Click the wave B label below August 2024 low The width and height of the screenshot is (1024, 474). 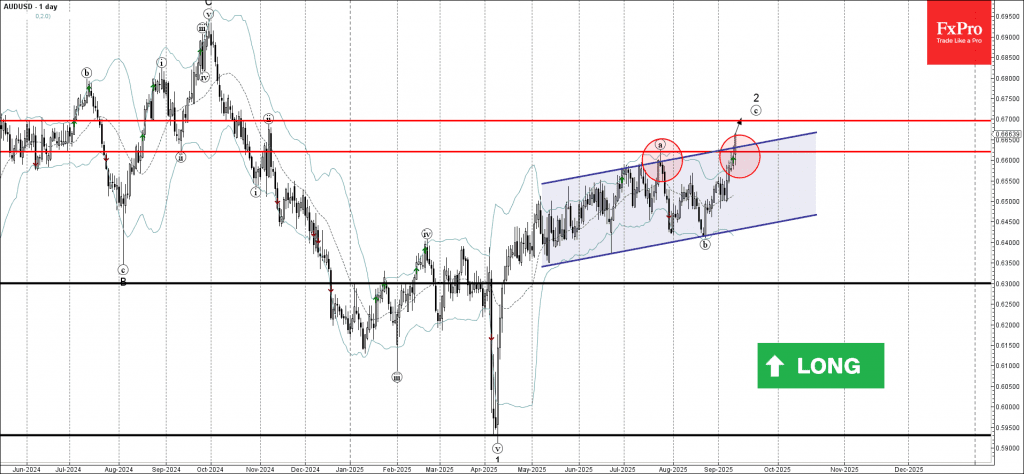tap(123, 282)
